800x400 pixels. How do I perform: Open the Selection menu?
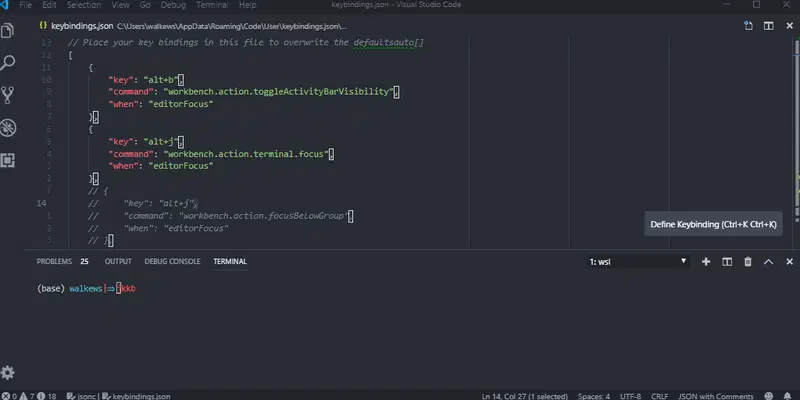(x=84, y=5)
